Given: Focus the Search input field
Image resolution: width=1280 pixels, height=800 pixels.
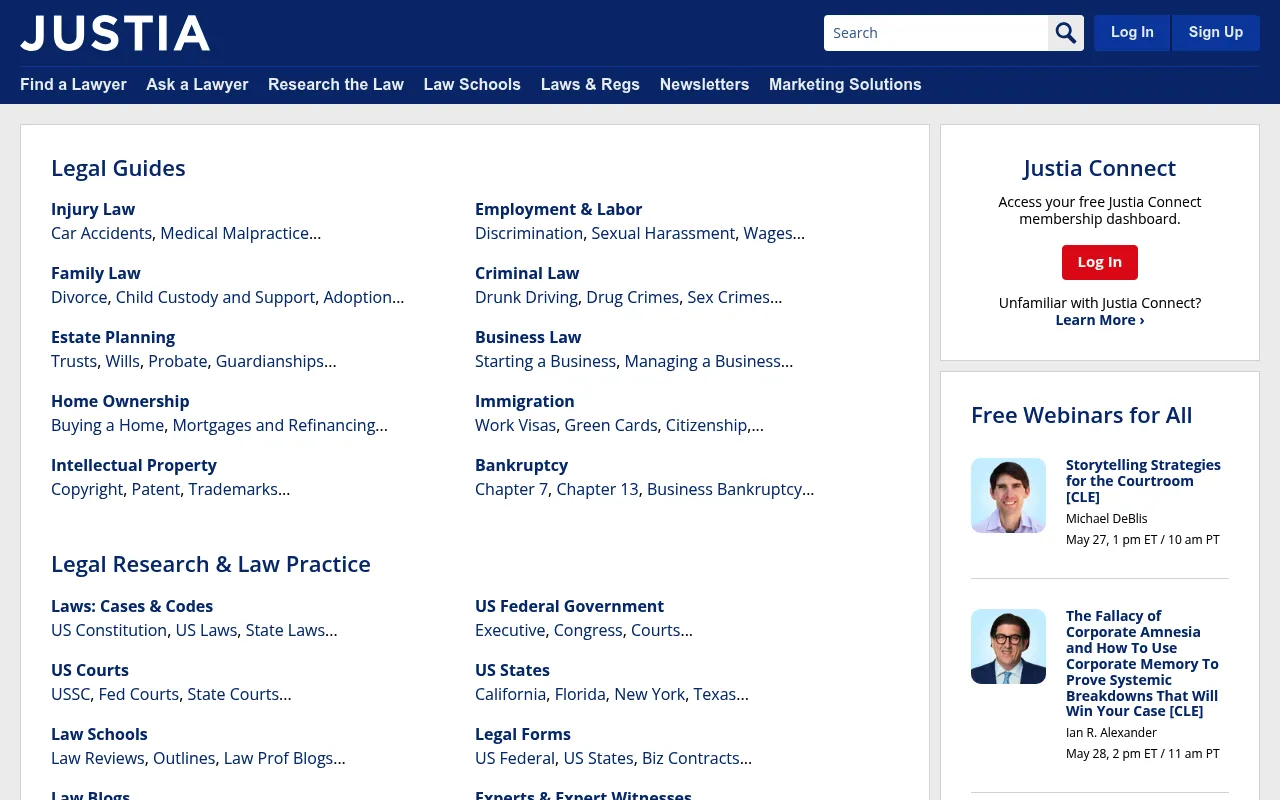Looking at the screenshot, I should [936, 33].
